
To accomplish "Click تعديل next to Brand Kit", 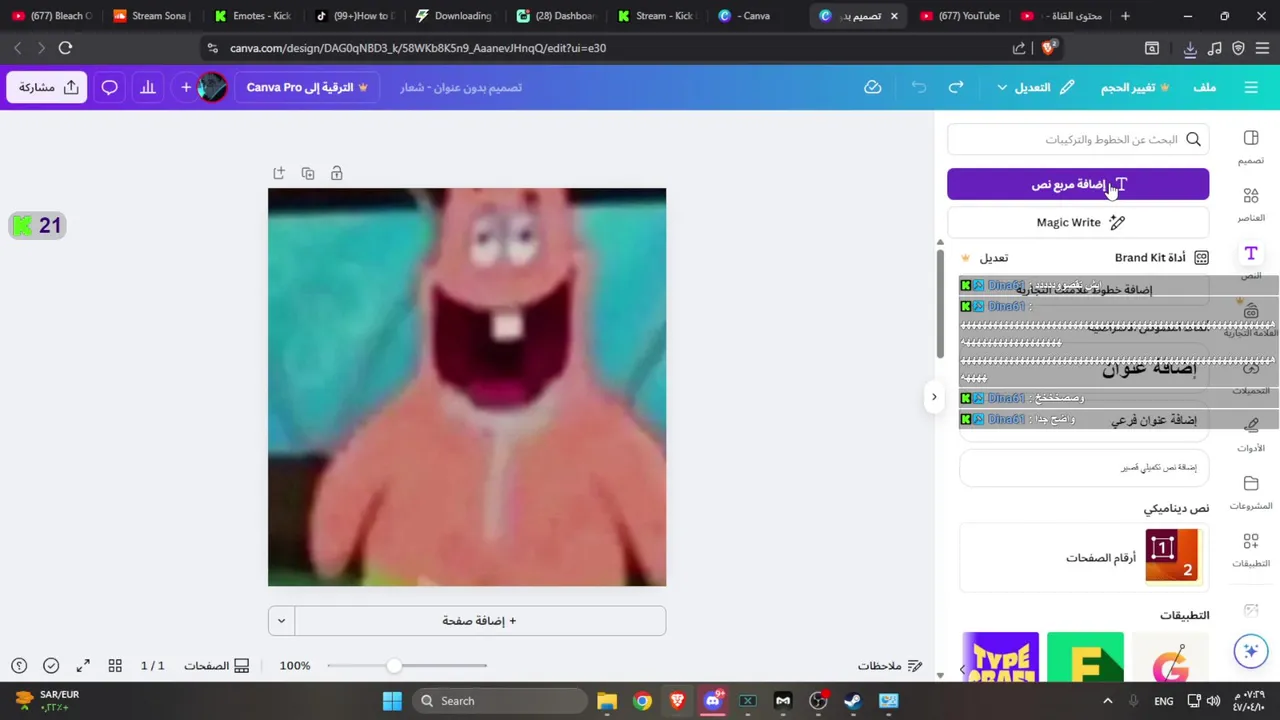I will [x=993, y=258].
